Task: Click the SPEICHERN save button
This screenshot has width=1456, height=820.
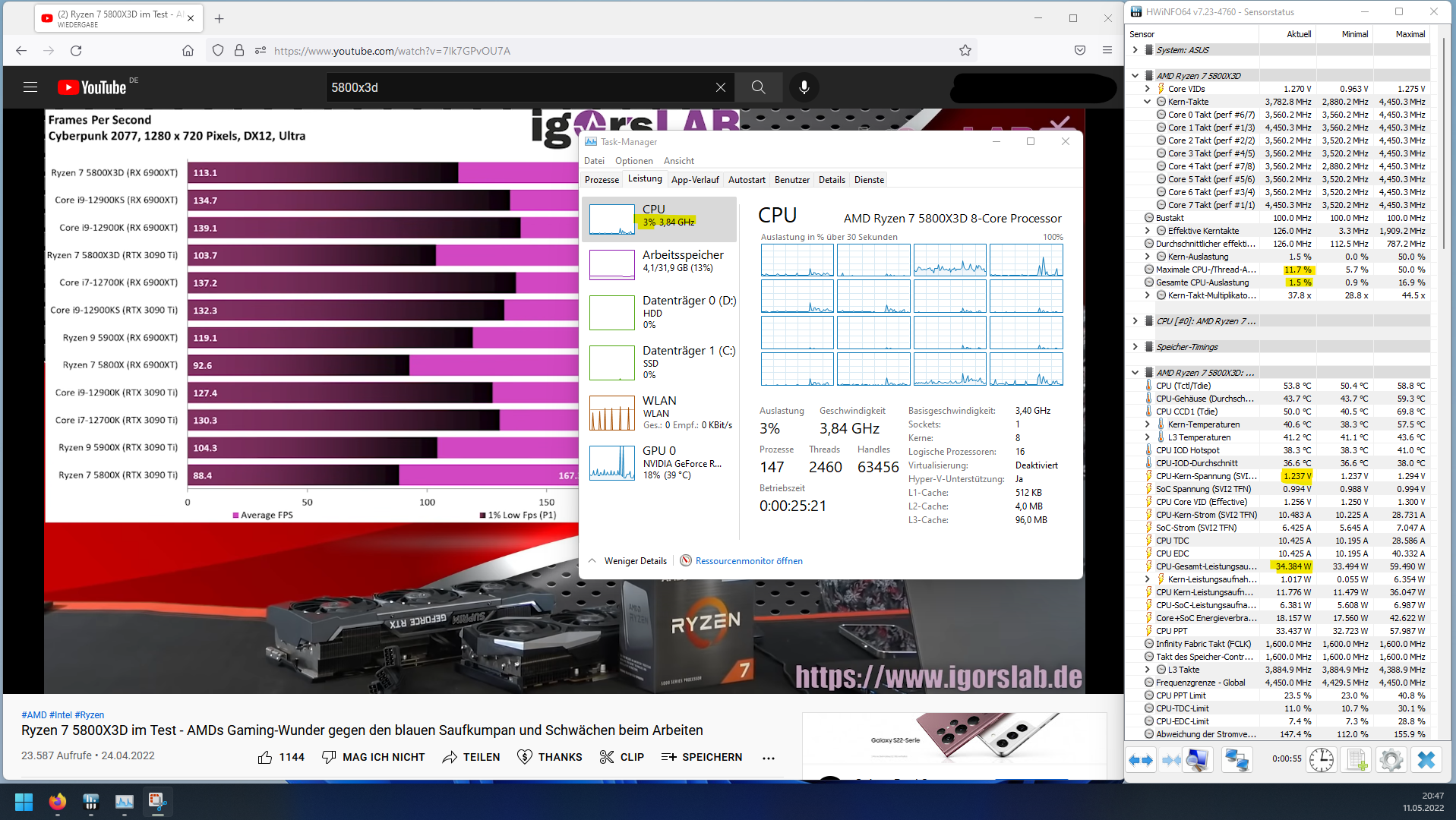Action: coord(701,757)
